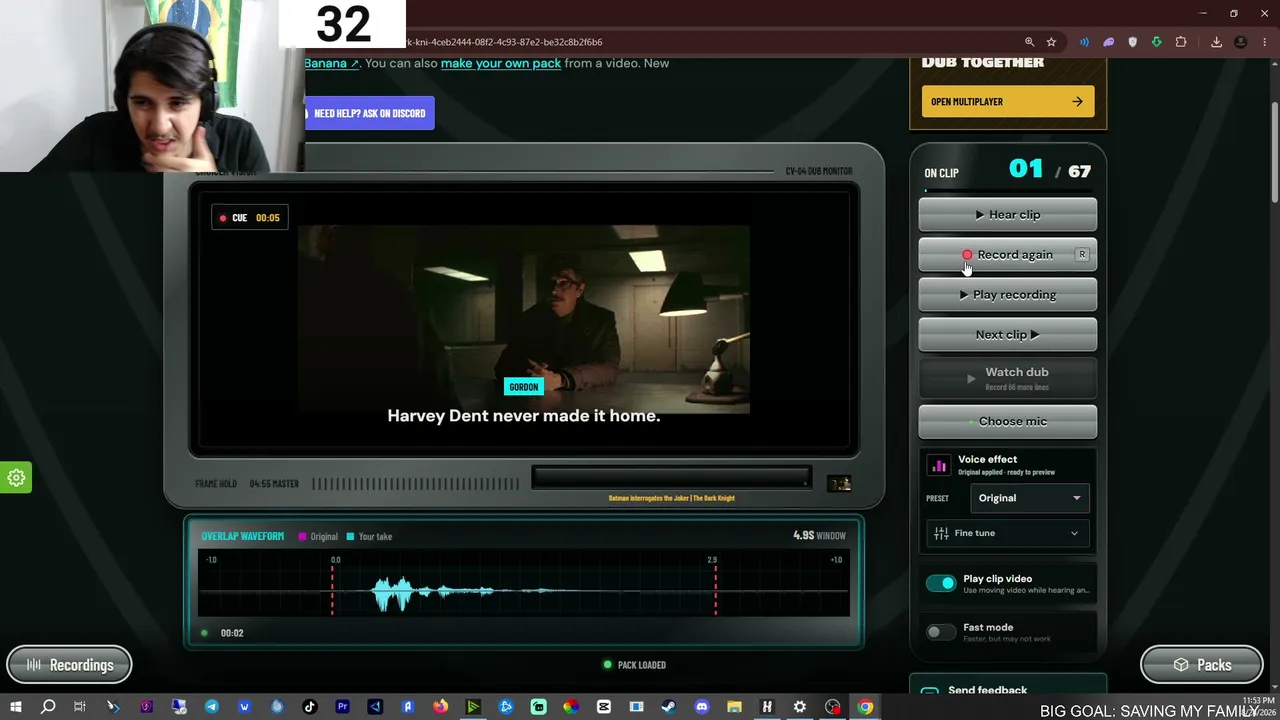Click the GORDON speaker label
1280x720 pixels.
523,387
